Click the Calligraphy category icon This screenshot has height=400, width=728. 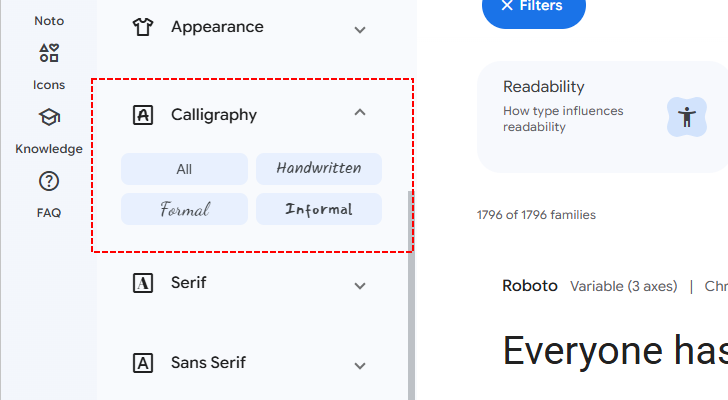tap(143, 115)
